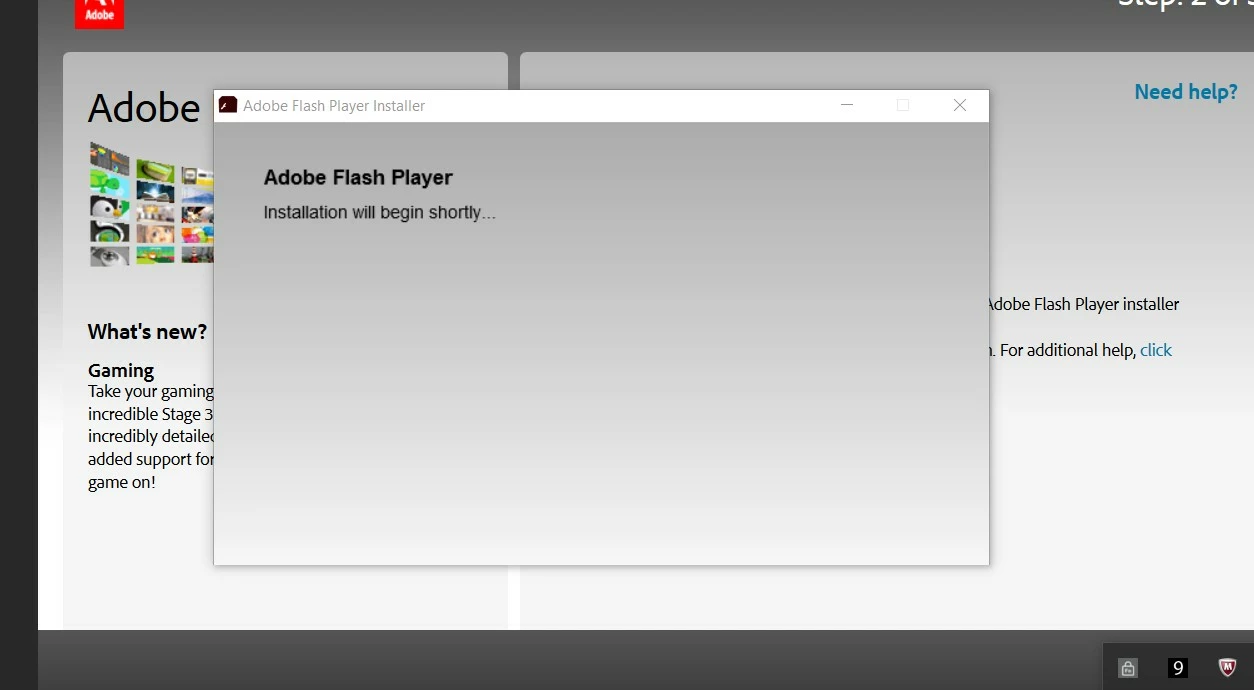Click the McAfee shield tray icon
The height and width of the screenshot is (690, 1254).
(1227, 667)
